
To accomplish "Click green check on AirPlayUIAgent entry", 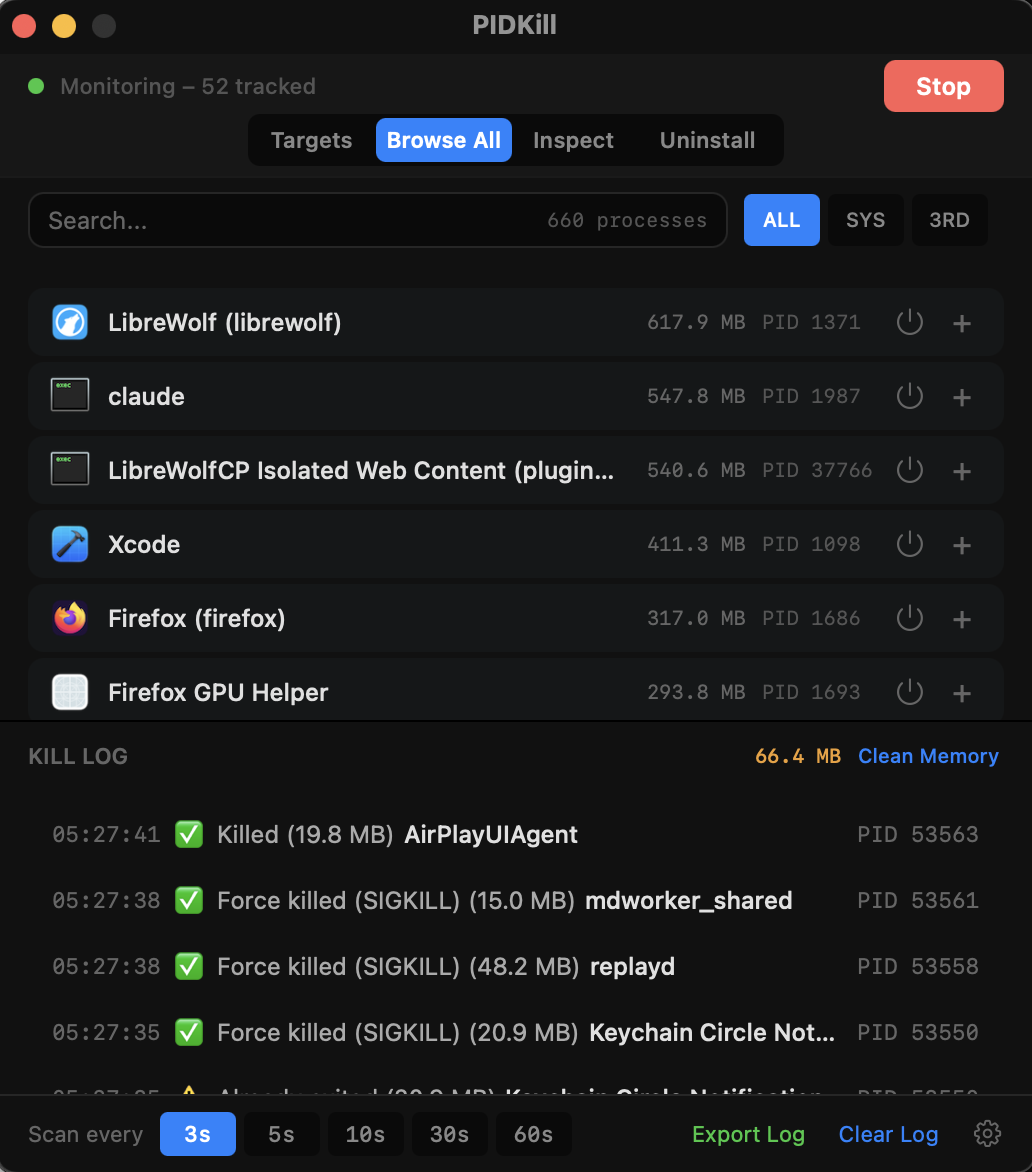I will pyautogui.click(x=189, y=834).
